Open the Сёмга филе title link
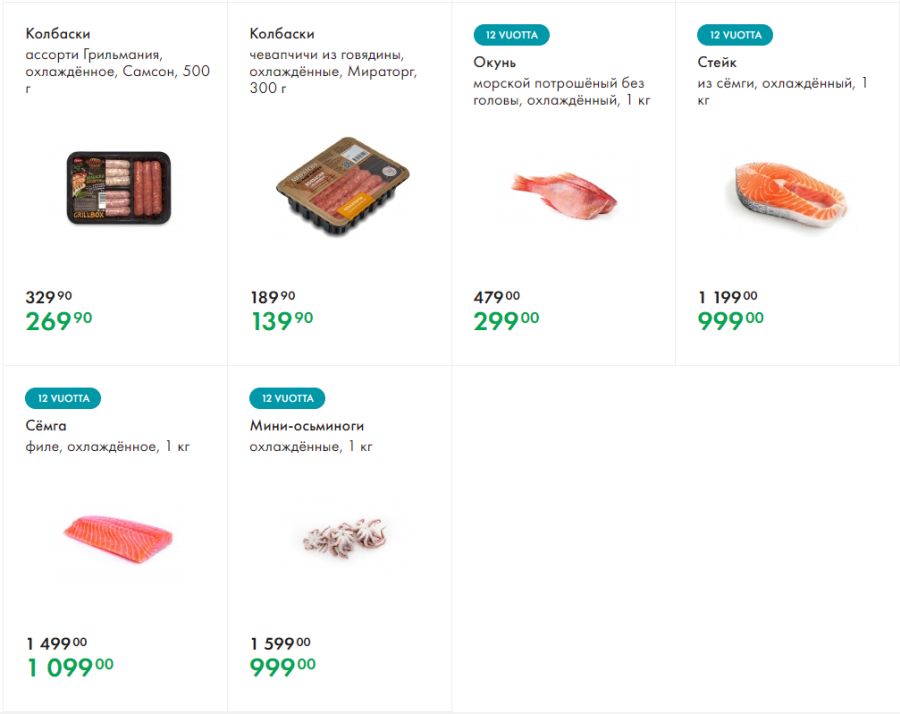The width and height of the screenshot is (900, 714). (x=46, y=426)
